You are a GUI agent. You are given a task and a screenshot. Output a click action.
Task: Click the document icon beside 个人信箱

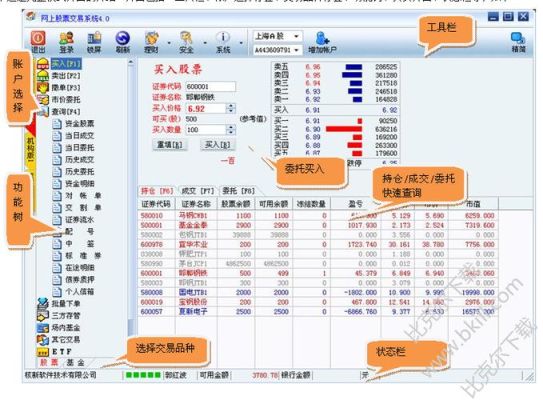57,292
